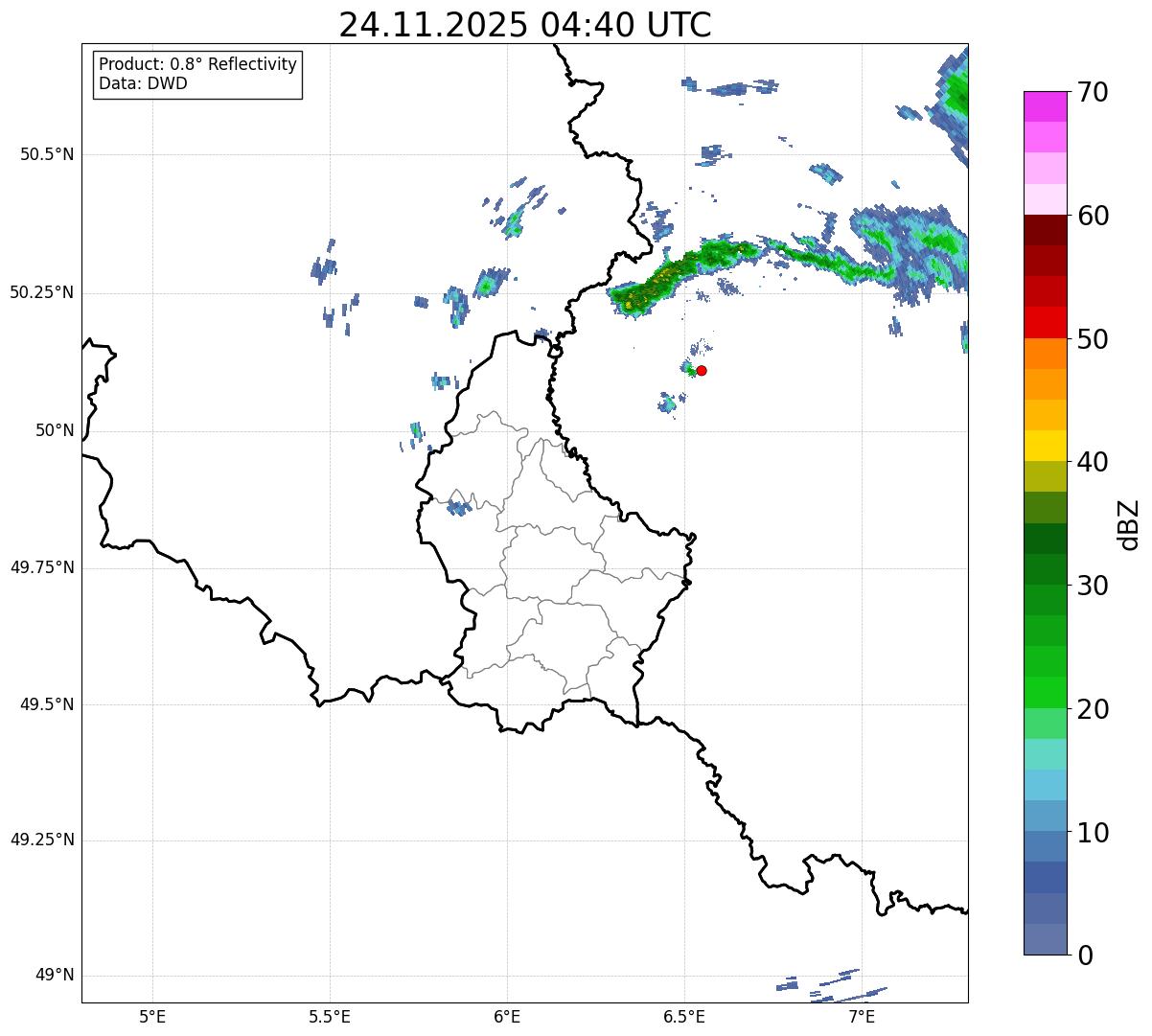The height and width of the screenshot is (1036, 1152).
Task: Click the latitude label 49°N
Action: (x=55, y=976)
